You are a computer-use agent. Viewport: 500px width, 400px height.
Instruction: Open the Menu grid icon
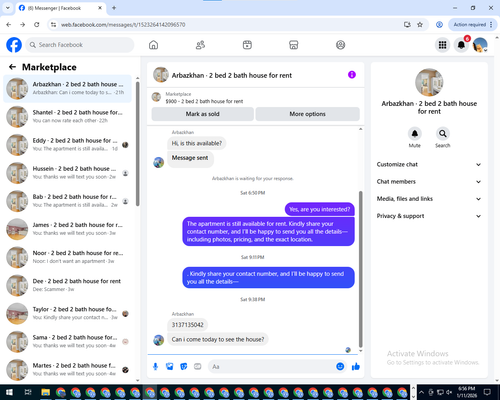442,45
